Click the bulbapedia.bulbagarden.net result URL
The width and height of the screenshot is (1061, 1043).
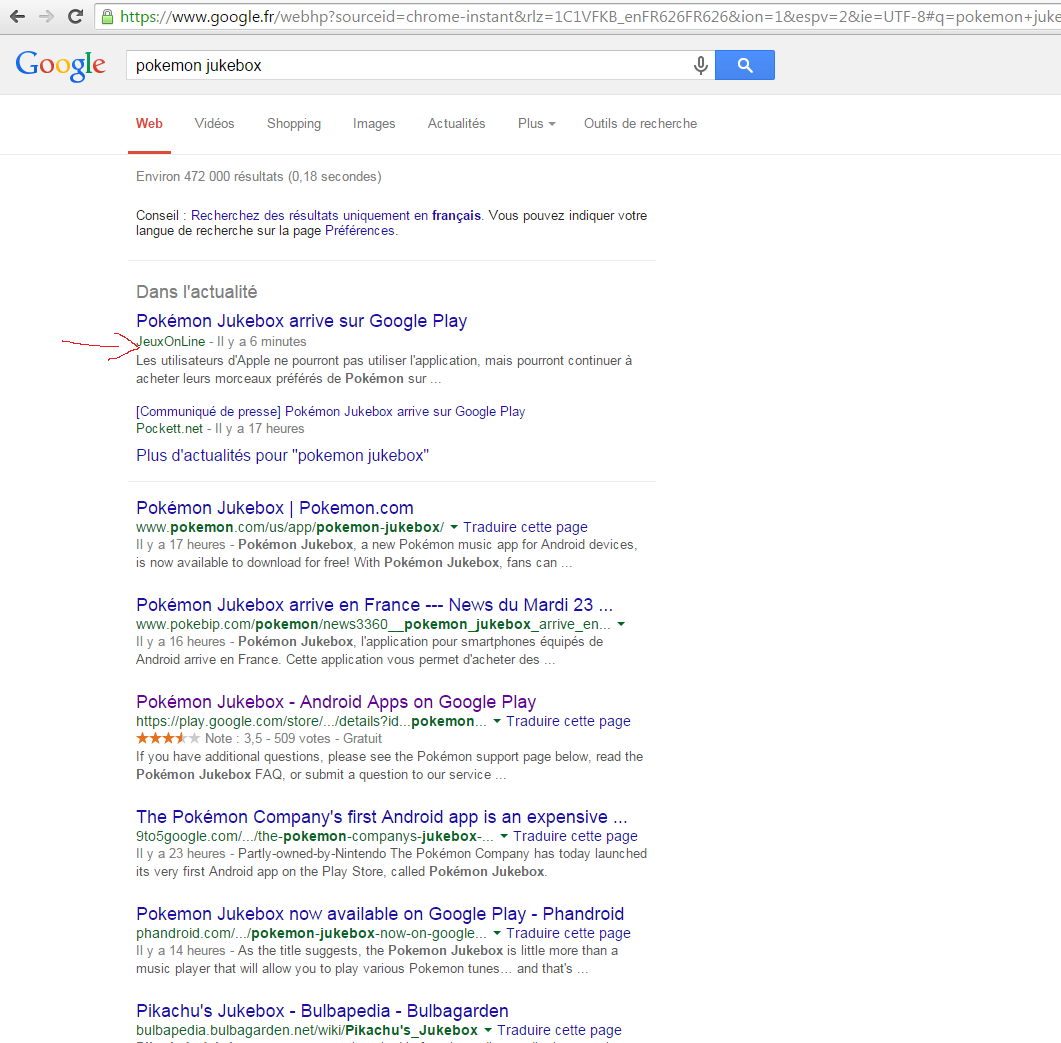(x=307, y=1030)
